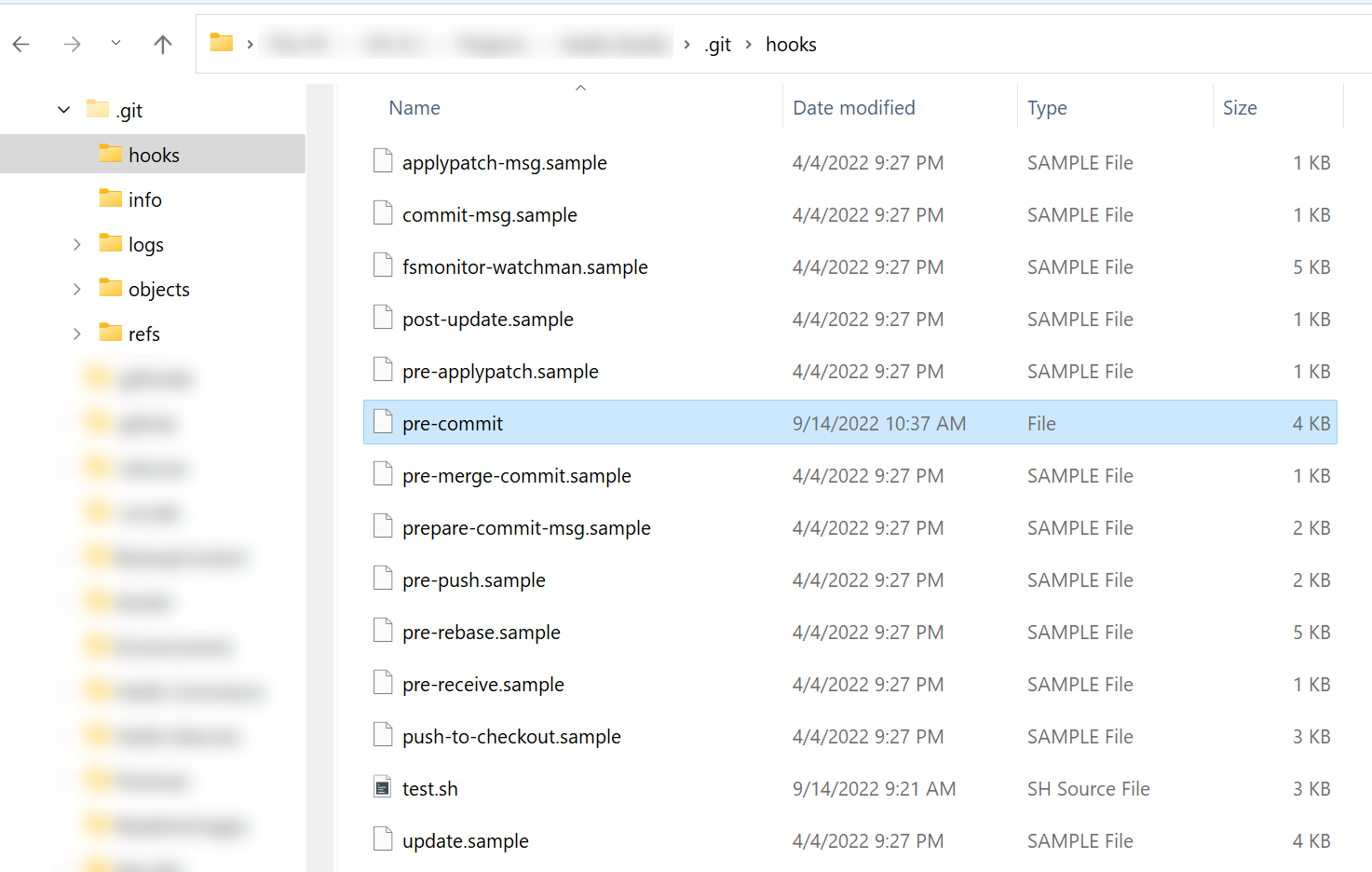Open the recent locations dropdown chevron
This screenshot has width=1372, height=872.
pyautogui.click(x=115, y=43)
